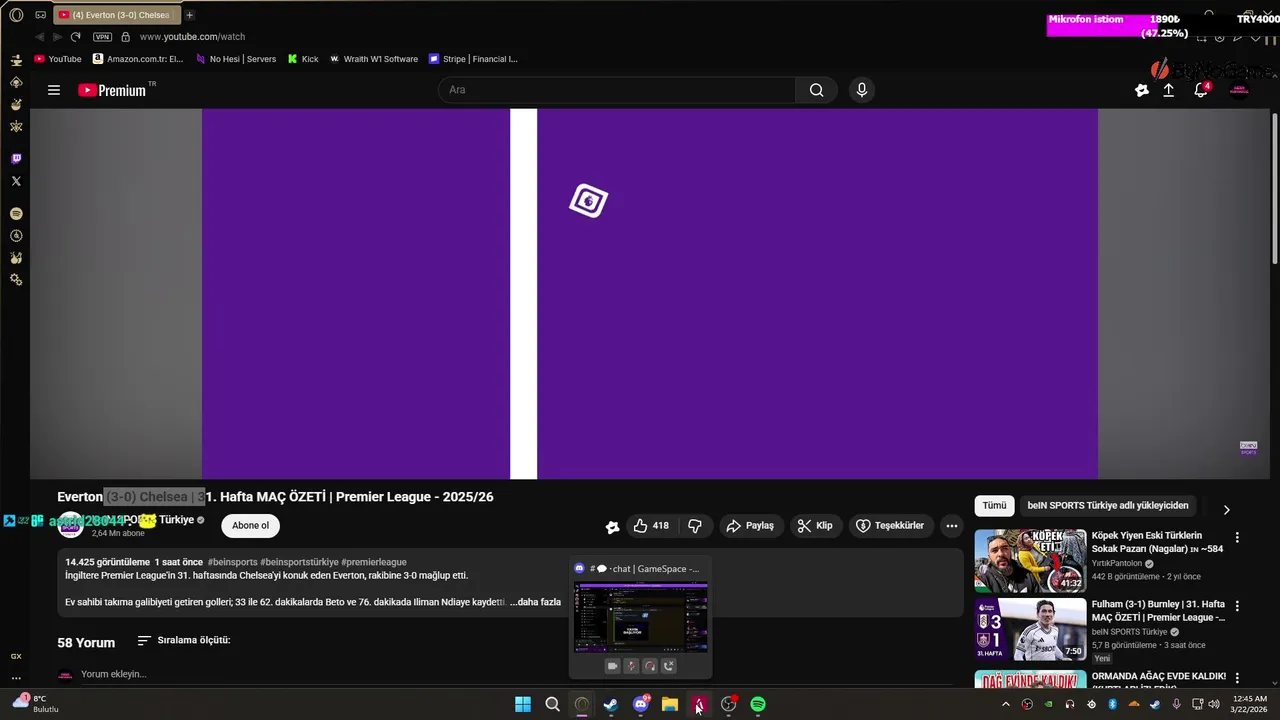Open Discord from the taskbar
The height and width of the screenshot is (720, 1280).
(x=641, y=705)
